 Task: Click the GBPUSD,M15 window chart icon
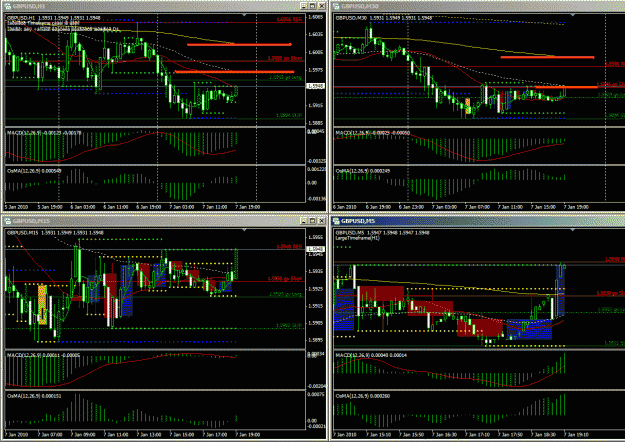coord(8,221)
